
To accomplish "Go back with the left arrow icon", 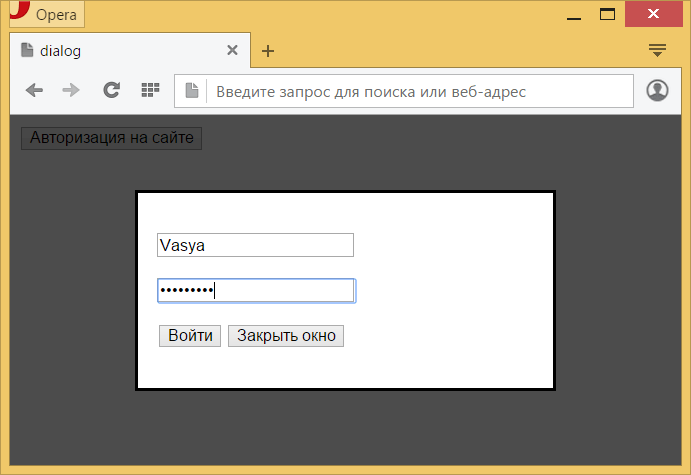I will [x=34, y=91].
